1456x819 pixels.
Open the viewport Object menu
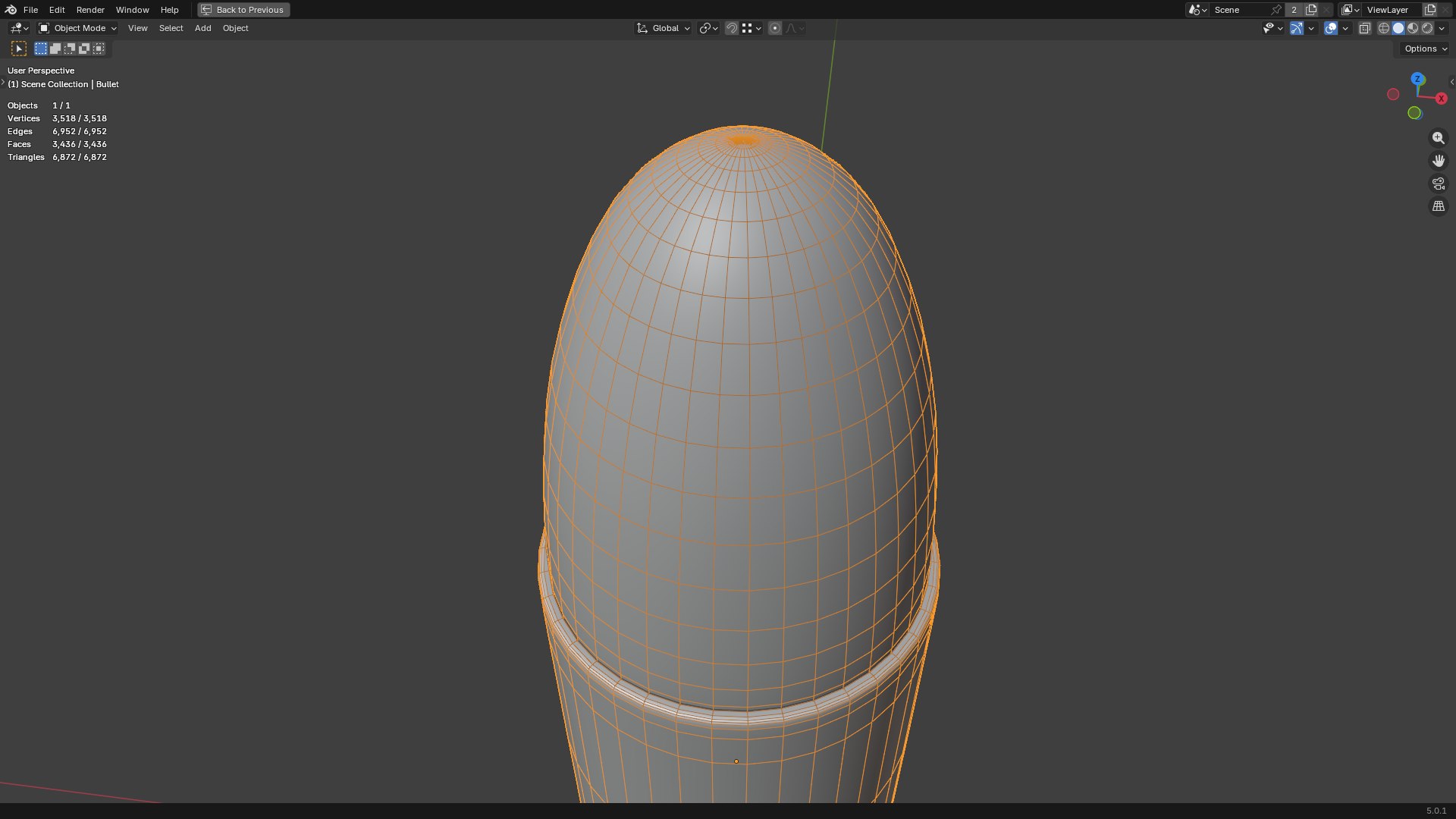pos(235,28)
